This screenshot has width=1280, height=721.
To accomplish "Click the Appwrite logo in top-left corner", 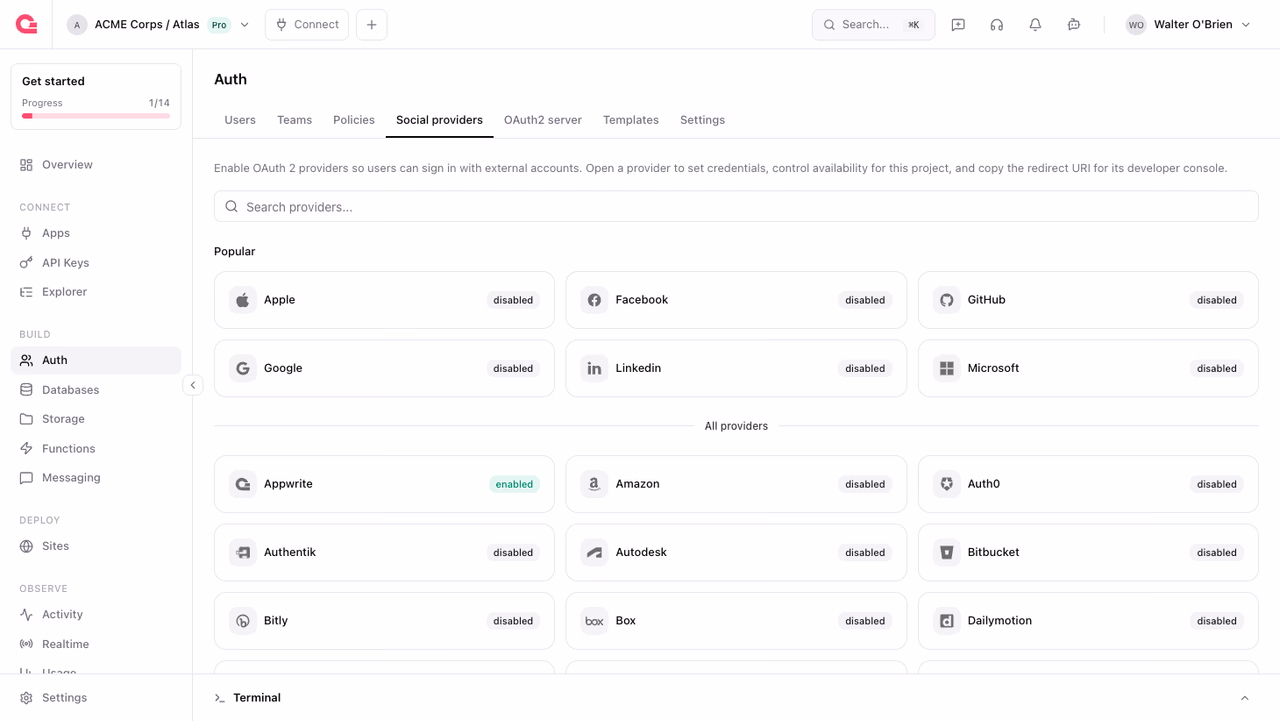I will point(27,24).
